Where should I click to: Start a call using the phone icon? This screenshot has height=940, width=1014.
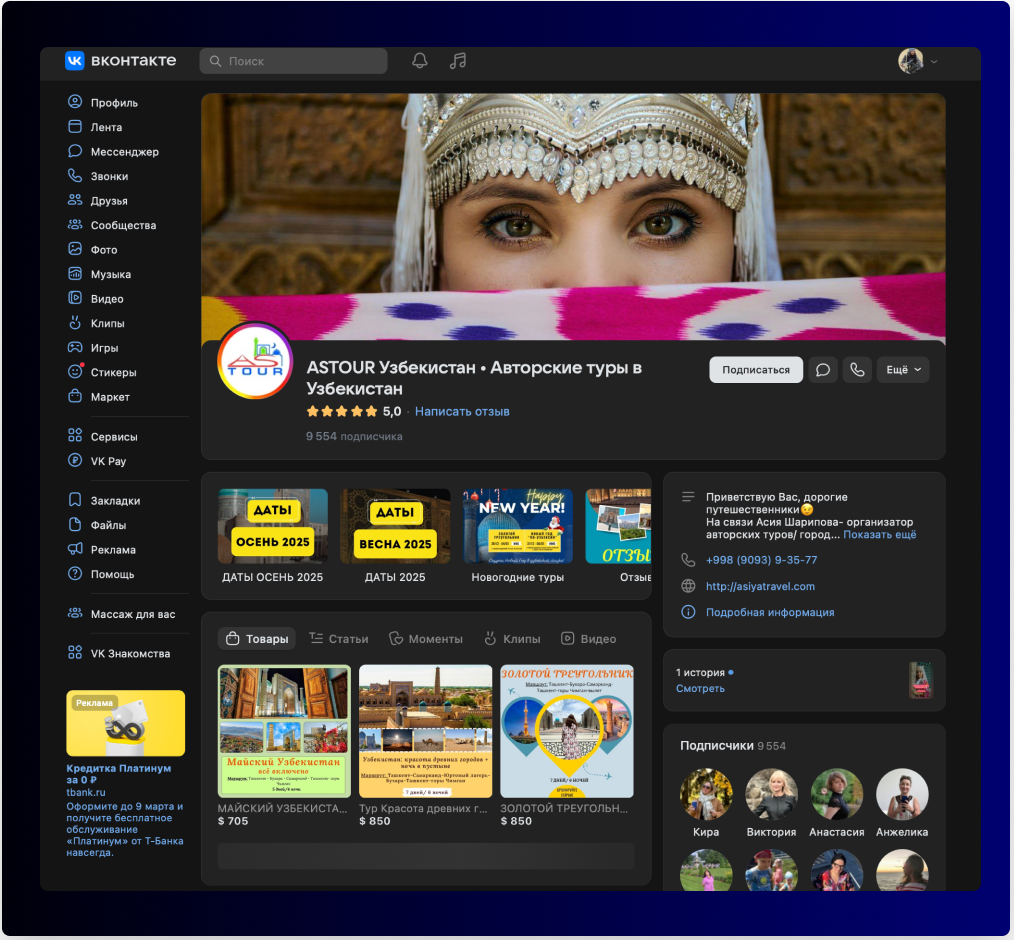coord(857,369)
